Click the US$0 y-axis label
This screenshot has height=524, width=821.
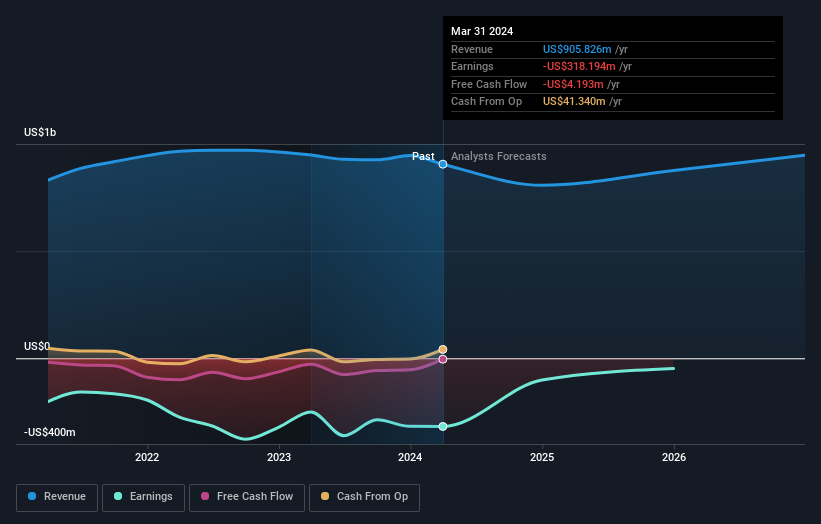37,346
